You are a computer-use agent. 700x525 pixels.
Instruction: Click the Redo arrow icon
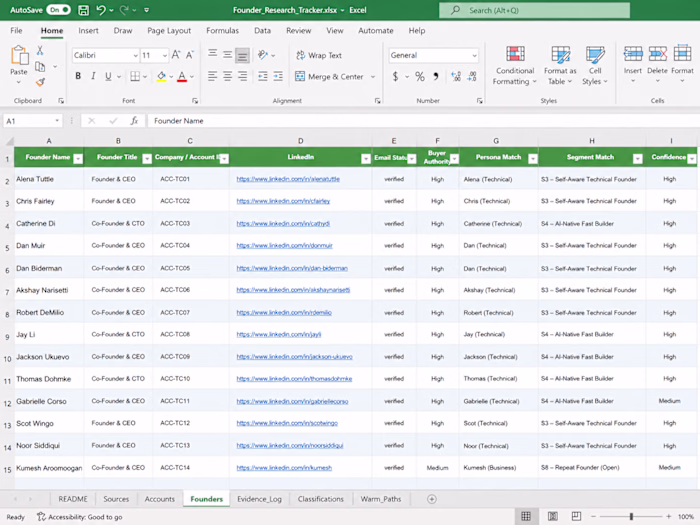[x=124, y=10]
